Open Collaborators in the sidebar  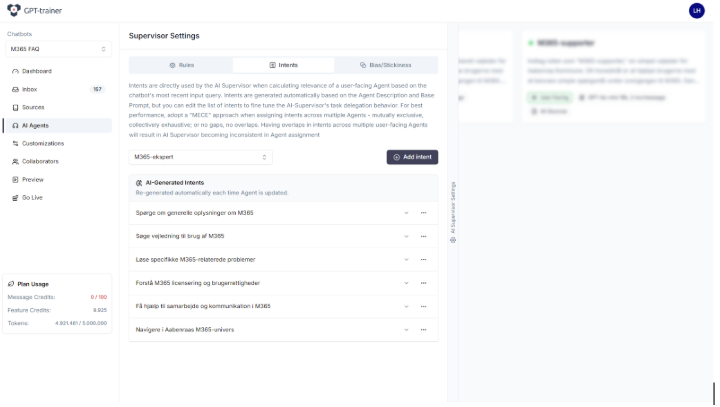(x=57, y=161)
